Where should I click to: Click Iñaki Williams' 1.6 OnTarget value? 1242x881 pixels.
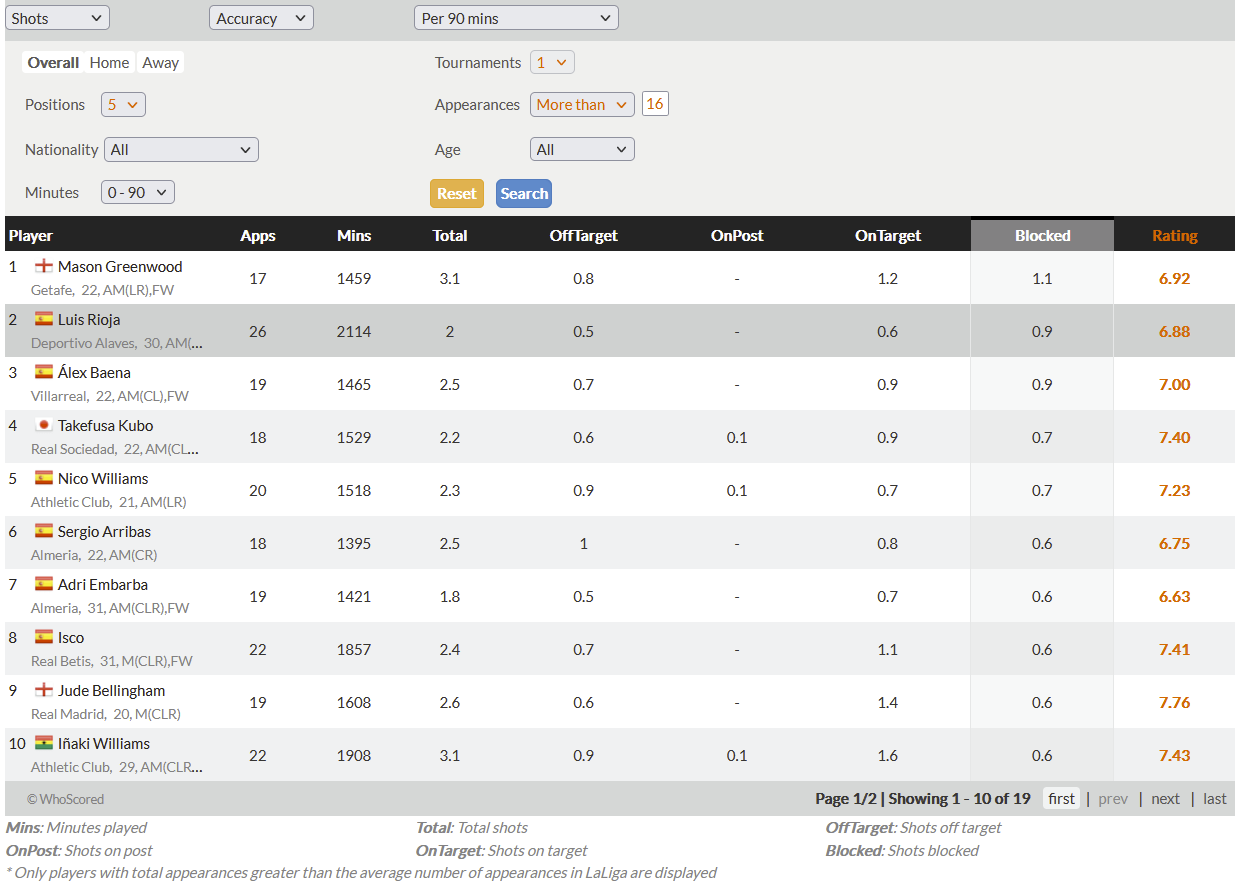pyautogui.click(x=888, y=755)
